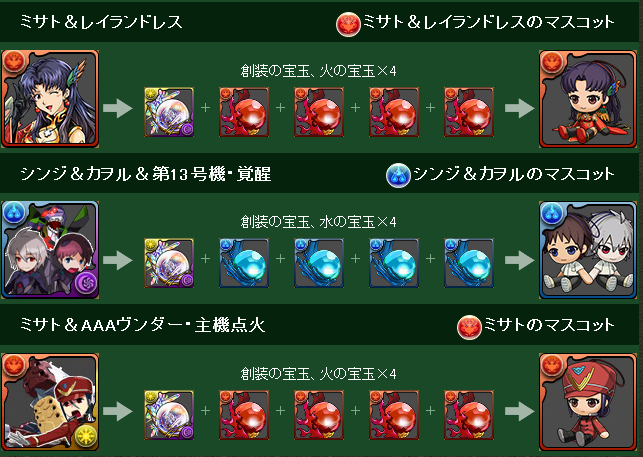The image size is (643, 457).
Task: Click the second blue 水の宝玉 orb
Action: [319, 263]
